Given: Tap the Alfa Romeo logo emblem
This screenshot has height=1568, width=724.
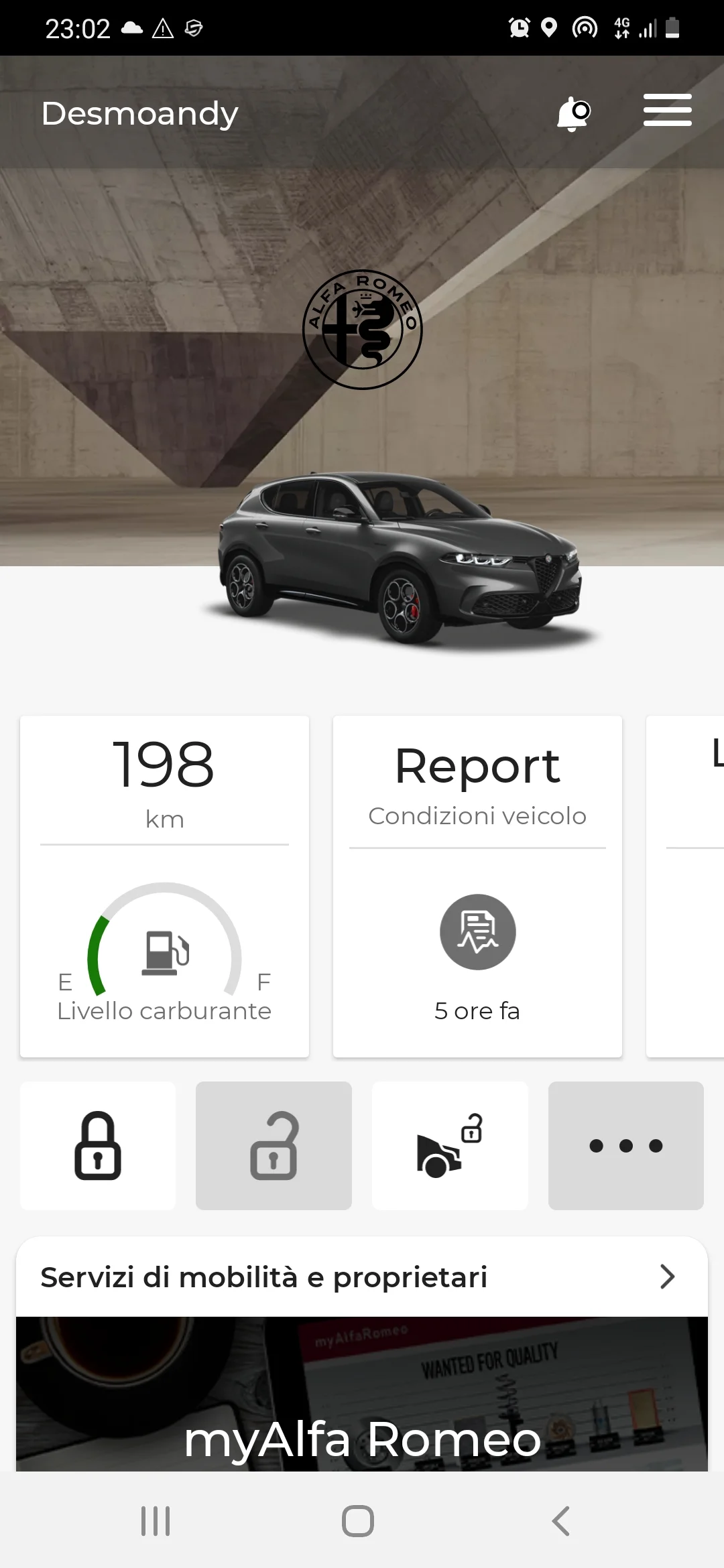Looking at the screenshot, I should pyautogui.click(x=363, y=330).
